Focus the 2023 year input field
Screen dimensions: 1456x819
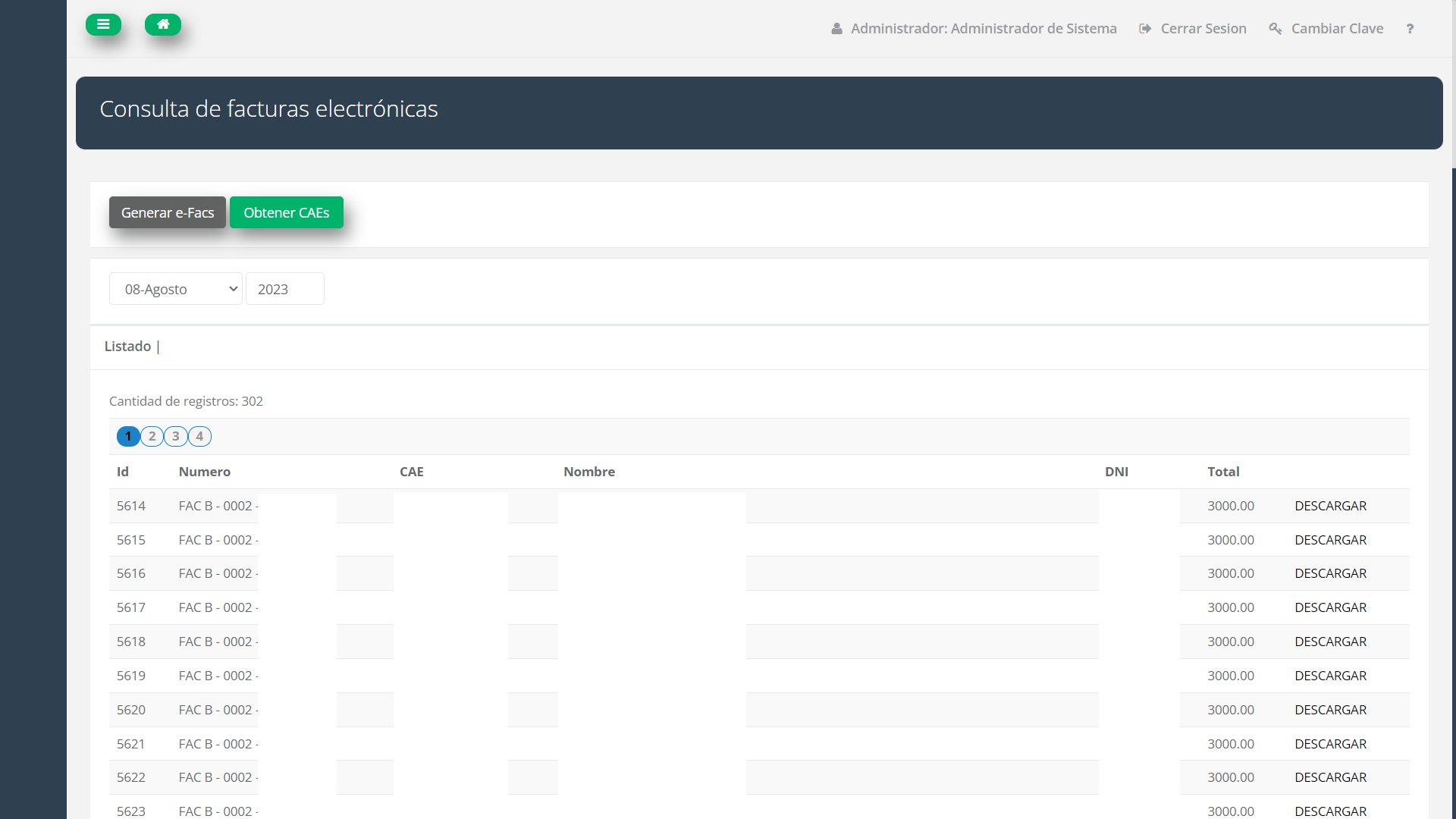[285, 289]
